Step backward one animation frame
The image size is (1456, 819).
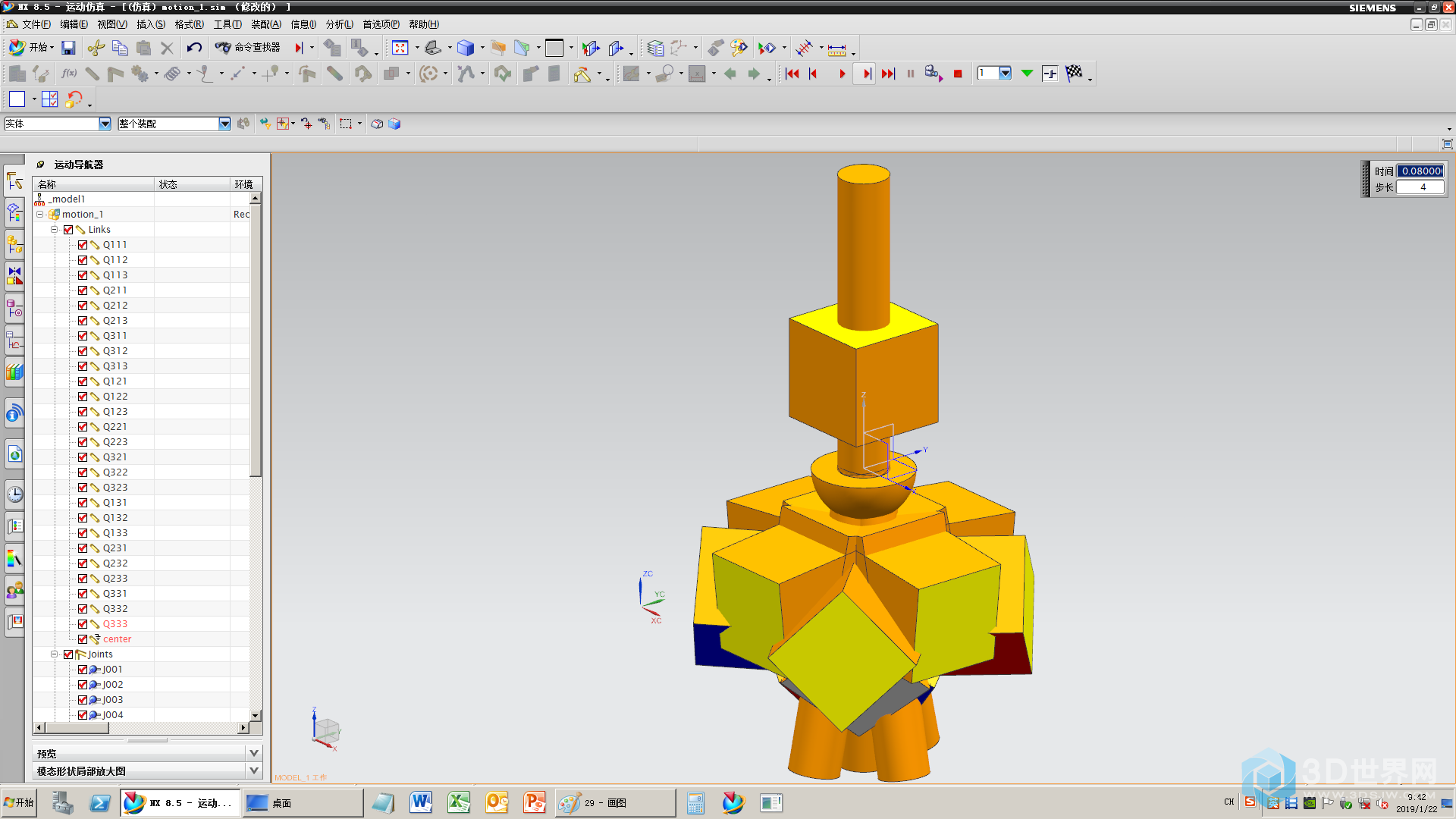pos(814,74)
